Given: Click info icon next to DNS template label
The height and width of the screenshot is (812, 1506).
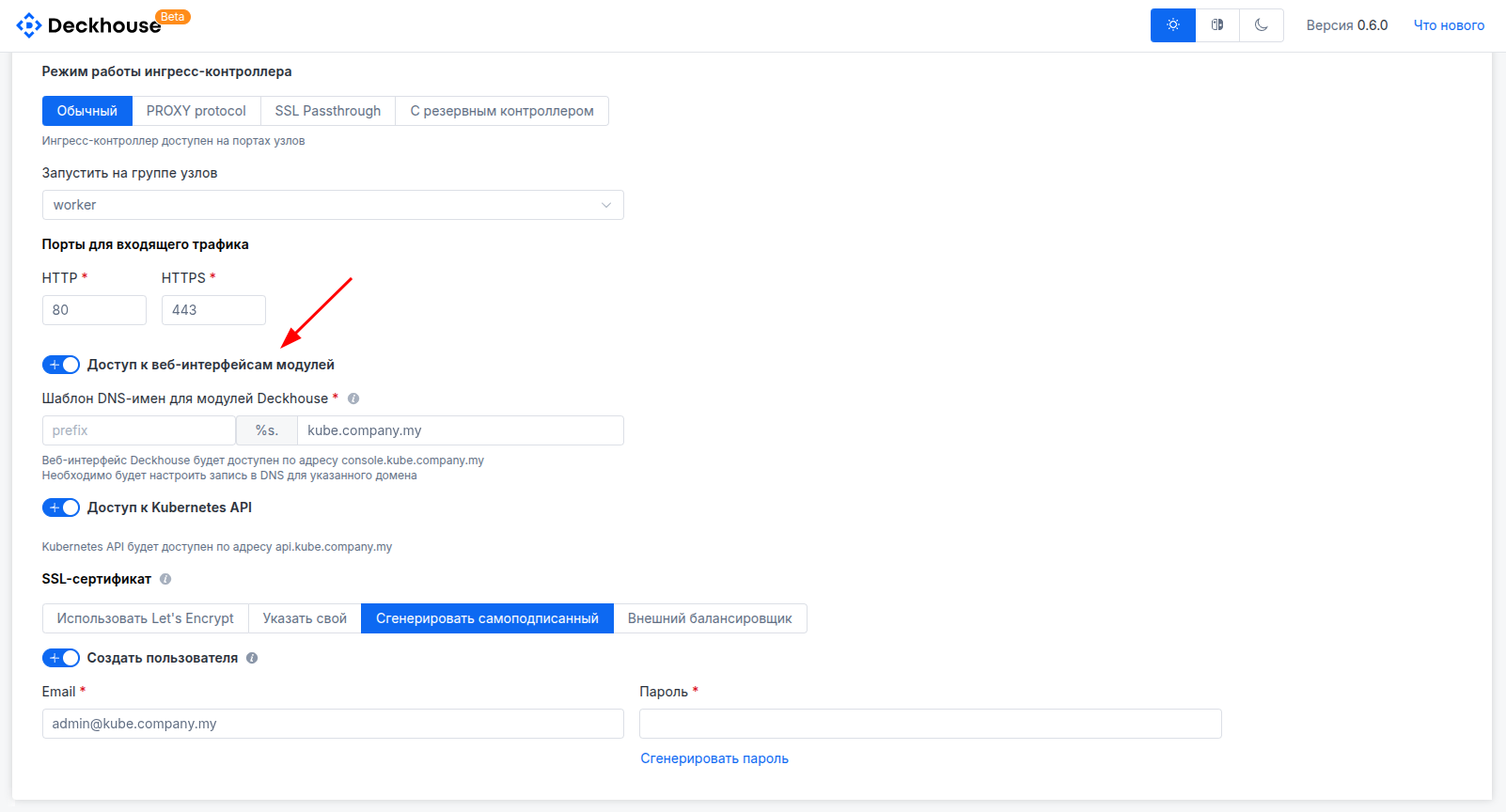Looking at the screenshot, I should [353, 398].
